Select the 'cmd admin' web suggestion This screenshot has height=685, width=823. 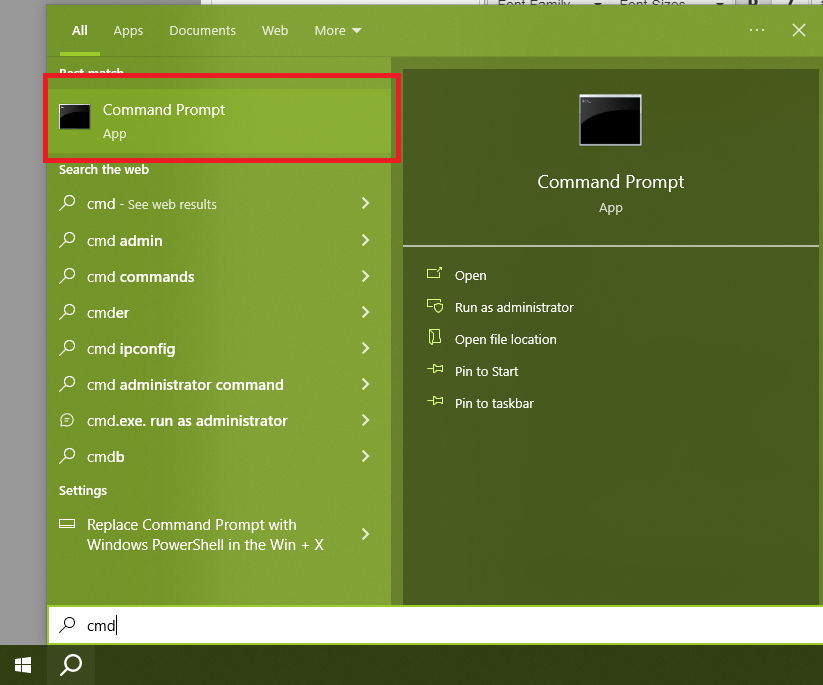point(219,240)
